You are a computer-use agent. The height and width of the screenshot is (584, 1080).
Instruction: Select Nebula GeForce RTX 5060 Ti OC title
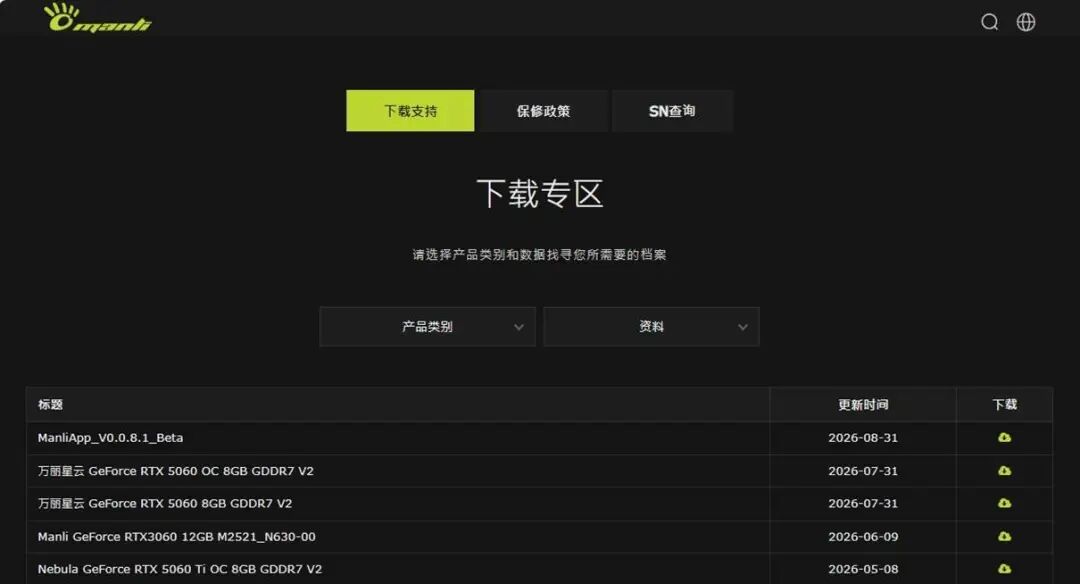180,569
